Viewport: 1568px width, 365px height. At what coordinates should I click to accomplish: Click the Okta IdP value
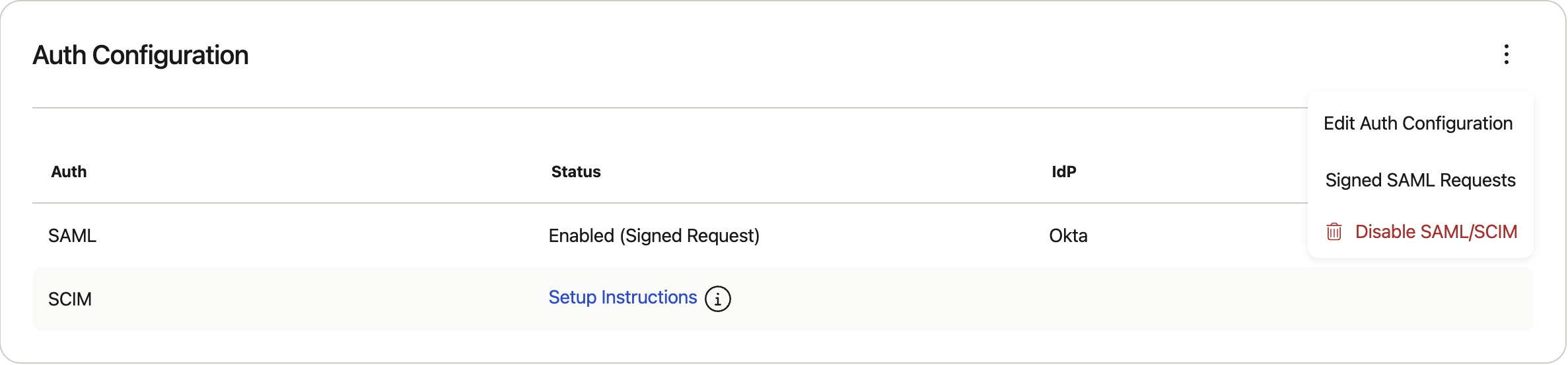point(1068,236)
